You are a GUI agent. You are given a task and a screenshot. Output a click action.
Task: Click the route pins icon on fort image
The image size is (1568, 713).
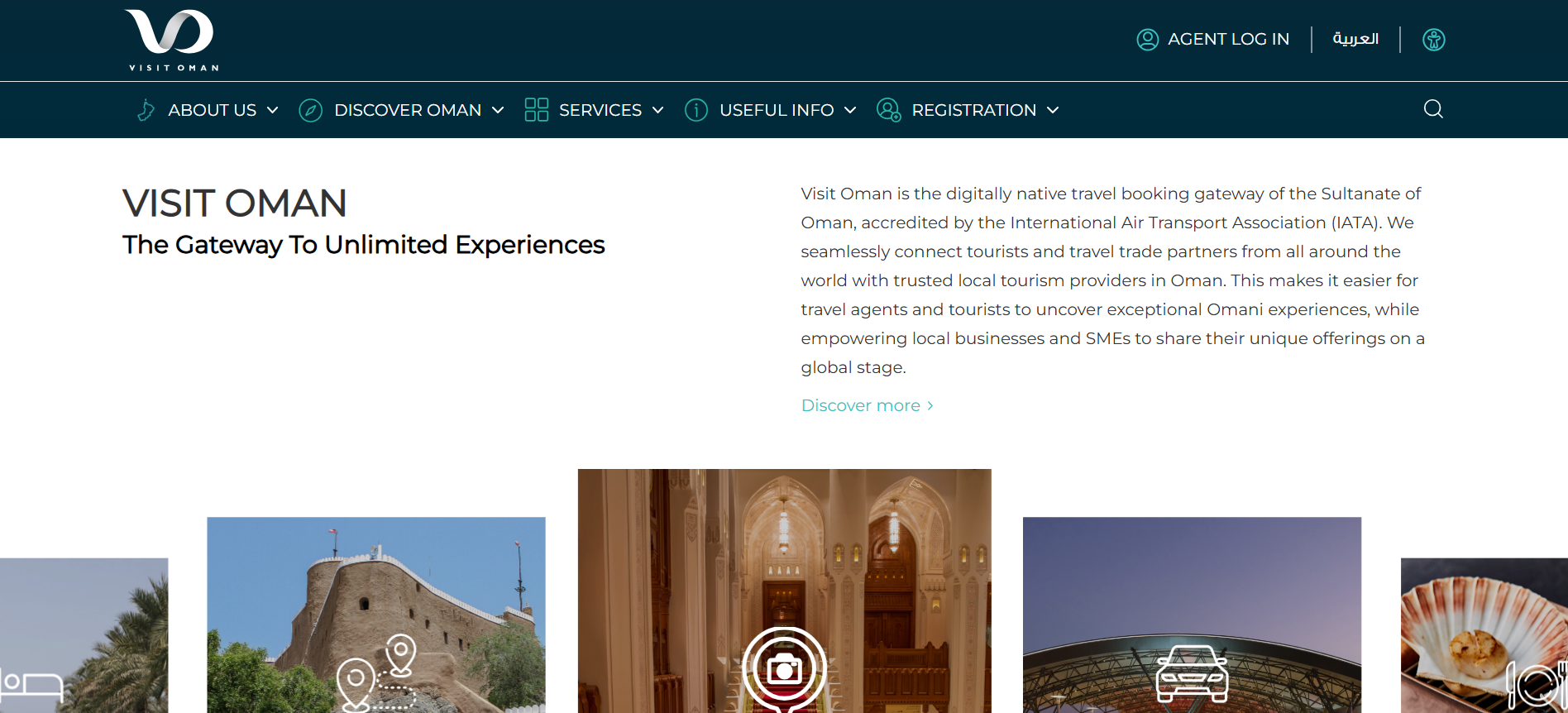(376, 672)
